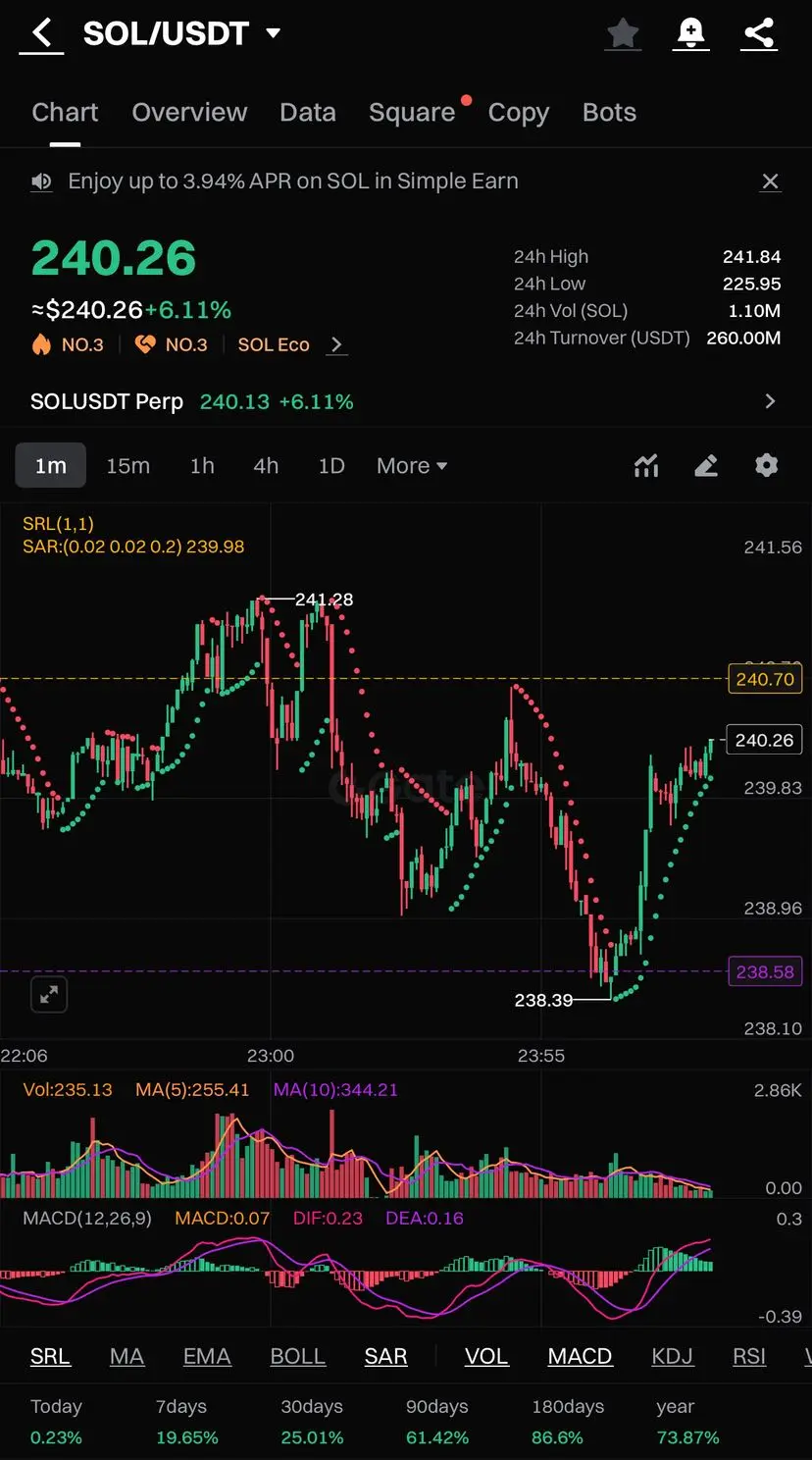Tap the Vol:235.13 volume label
812x1460 pixels.
point(68,1089)
